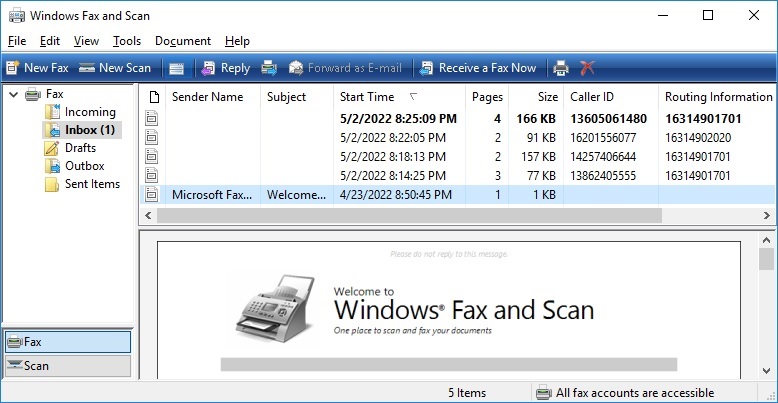Viewport: 778px width, 403px height.
Task: Open the Help menu
Action: pos(237,41)
